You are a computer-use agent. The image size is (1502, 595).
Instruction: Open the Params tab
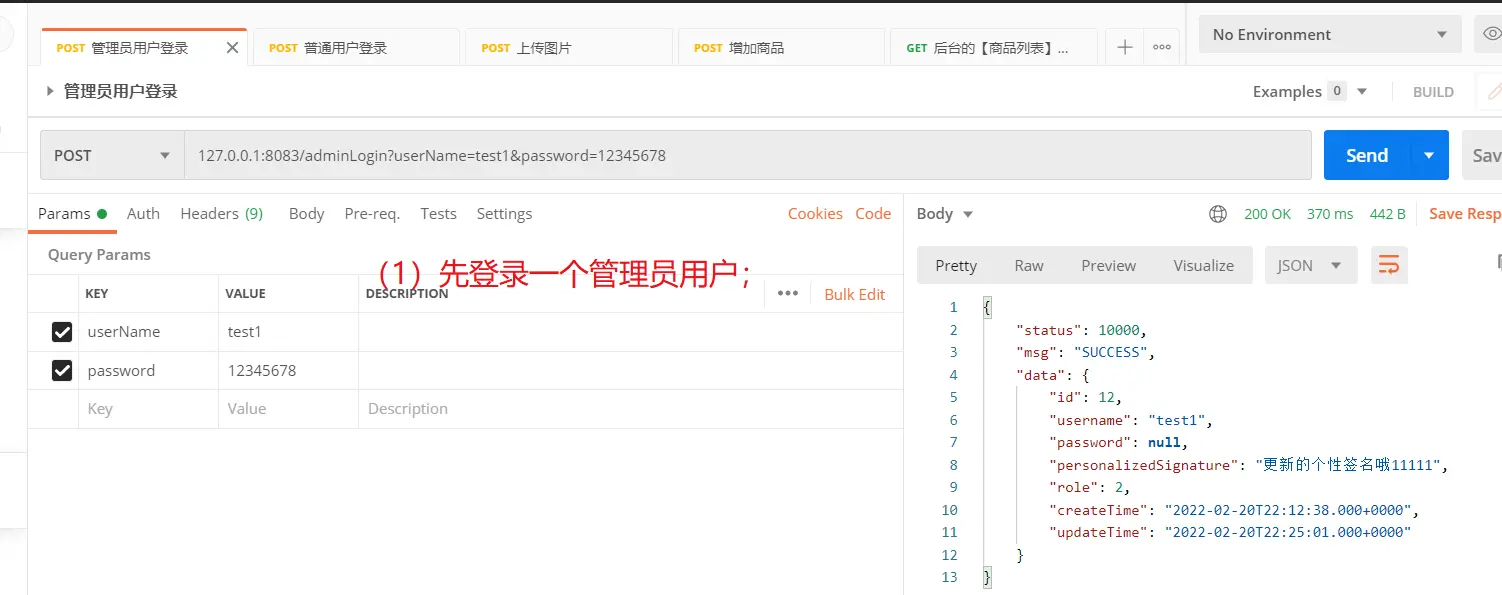coord(72,214)
